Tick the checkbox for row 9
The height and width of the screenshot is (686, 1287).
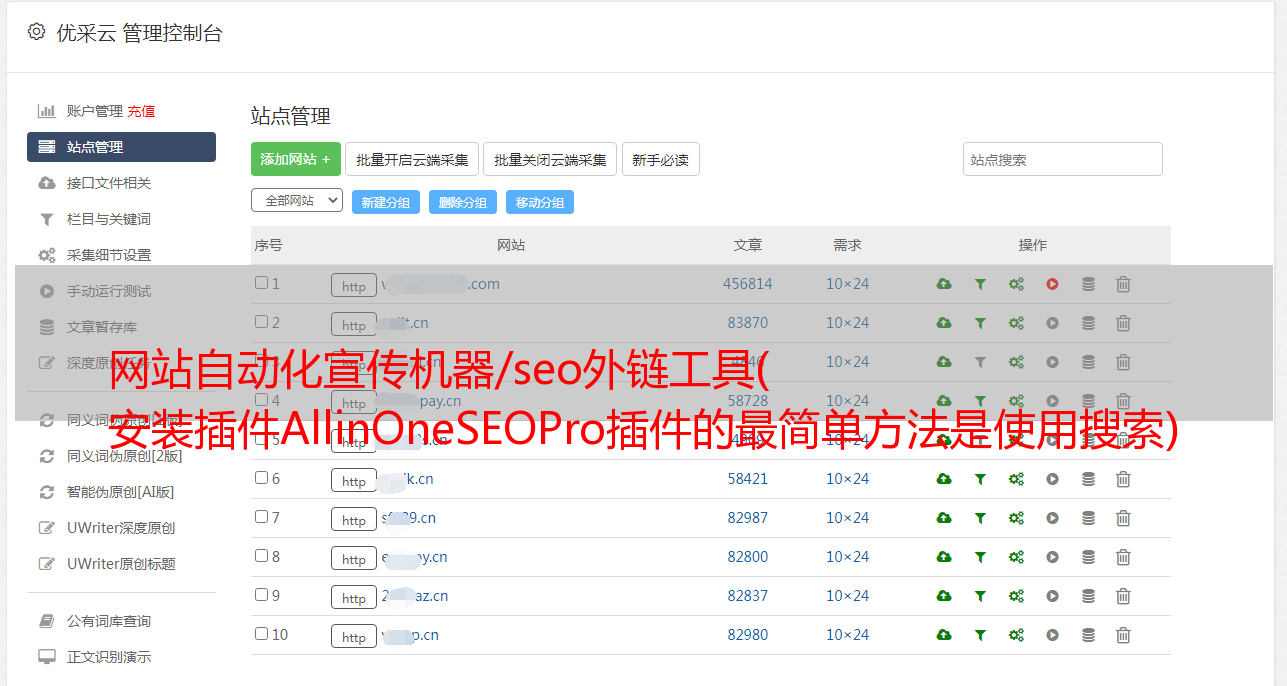(x=261, y=595)
